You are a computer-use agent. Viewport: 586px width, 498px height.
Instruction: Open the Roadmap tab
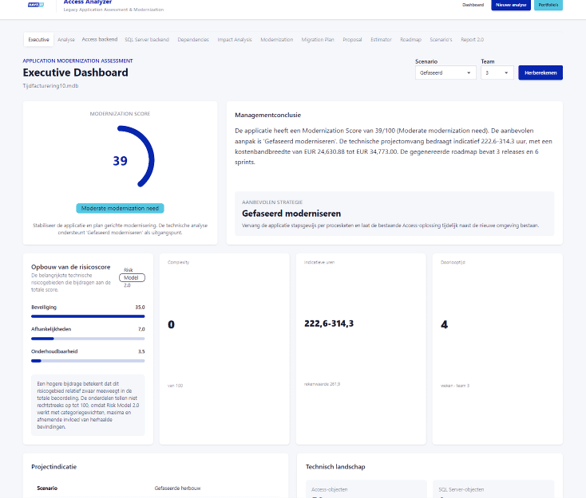coord(410,40)
